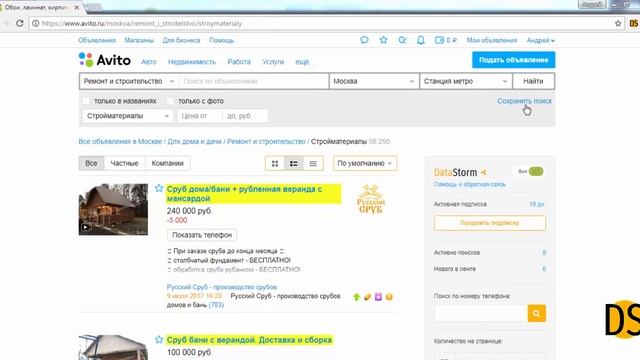Click green up arrow icon on first listing

point(356,297)
